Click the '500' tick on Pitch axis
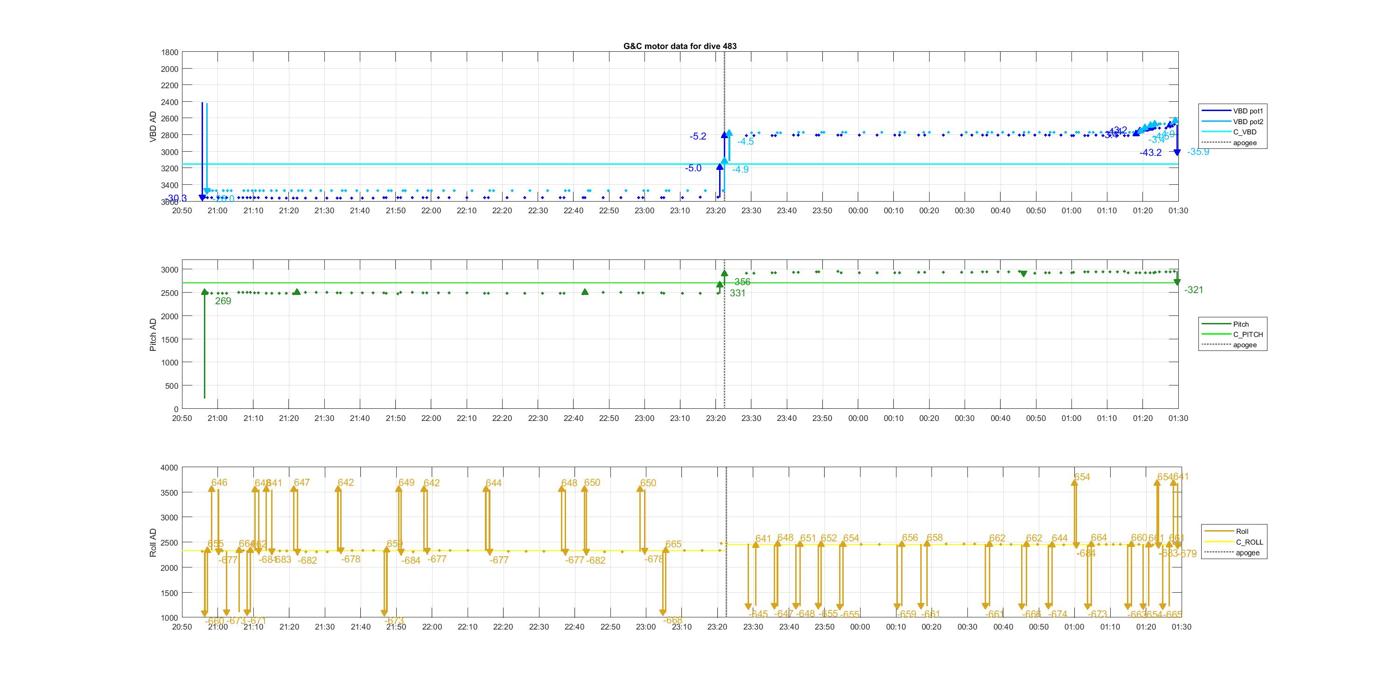This screenshot has height=693, width=1400. 172,386
